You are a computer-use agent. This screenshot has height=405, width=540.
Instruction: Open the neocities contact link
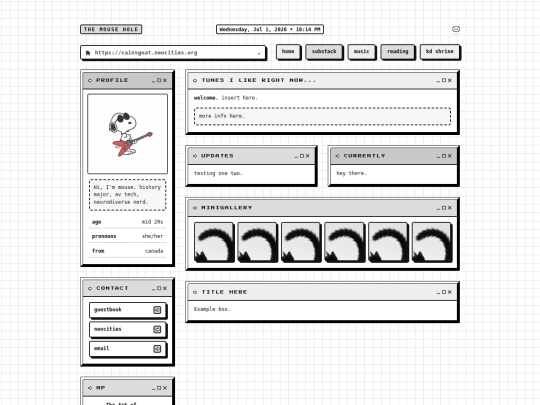128,330
